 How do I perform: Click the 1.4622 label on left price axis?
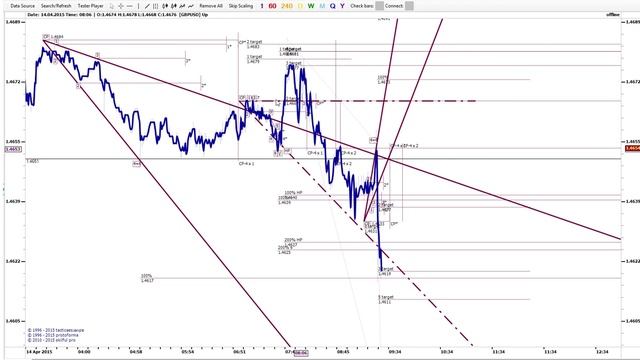(13, 261)
